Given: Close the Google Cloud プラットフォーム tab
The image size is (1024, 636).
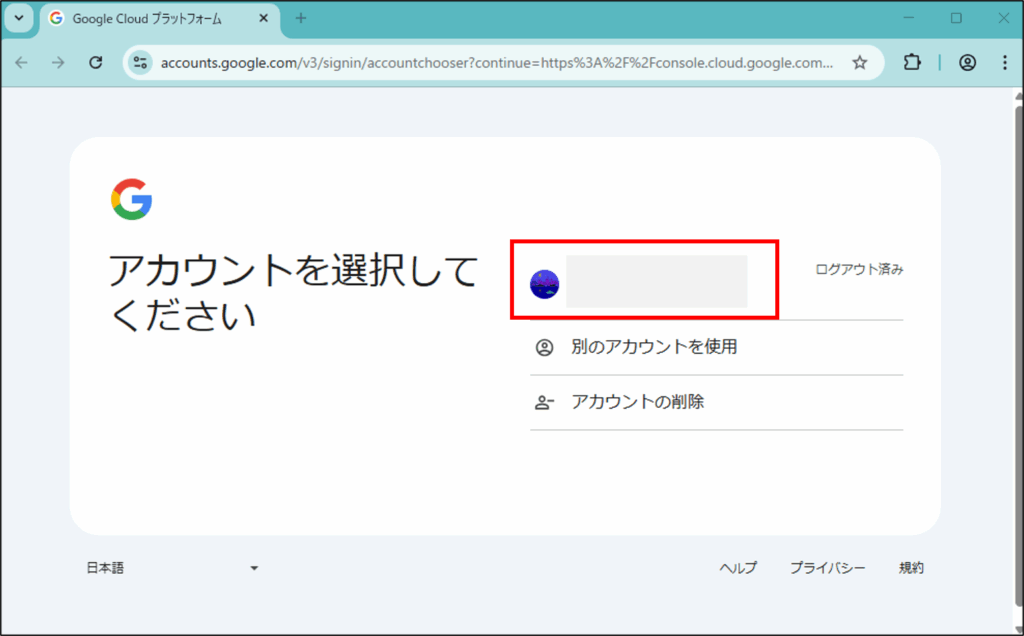Looking at the screenshot, I should (x=263, y=18).
